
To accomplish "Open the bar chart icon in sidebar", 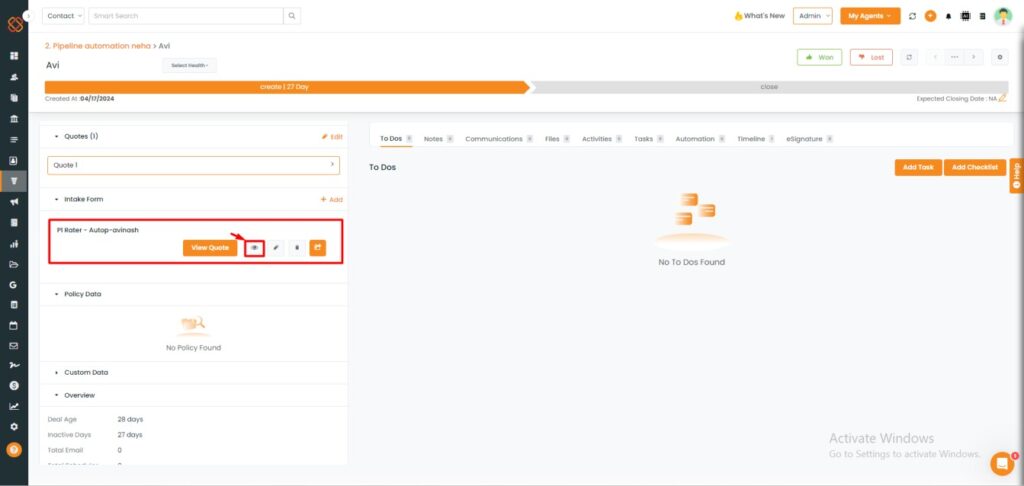I will 14,244.
